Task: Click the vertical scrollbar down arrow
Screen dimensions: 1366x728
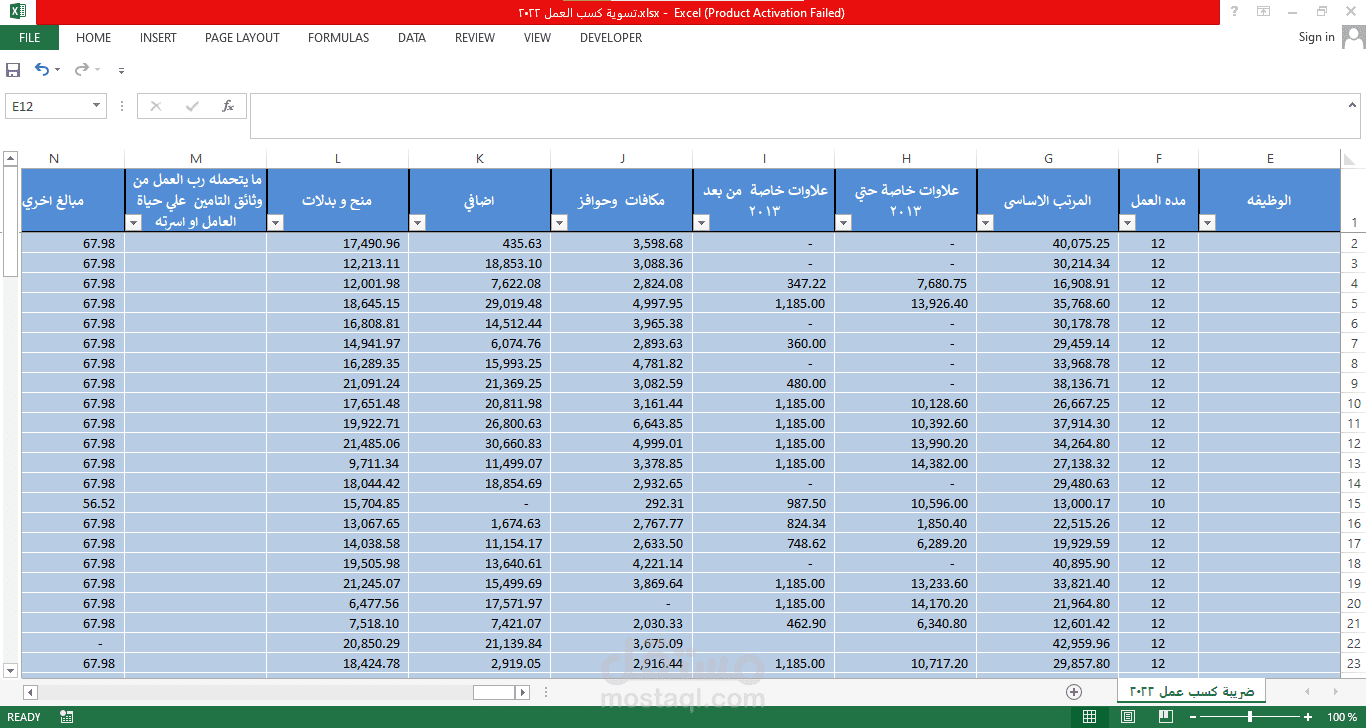Action: 10,670
